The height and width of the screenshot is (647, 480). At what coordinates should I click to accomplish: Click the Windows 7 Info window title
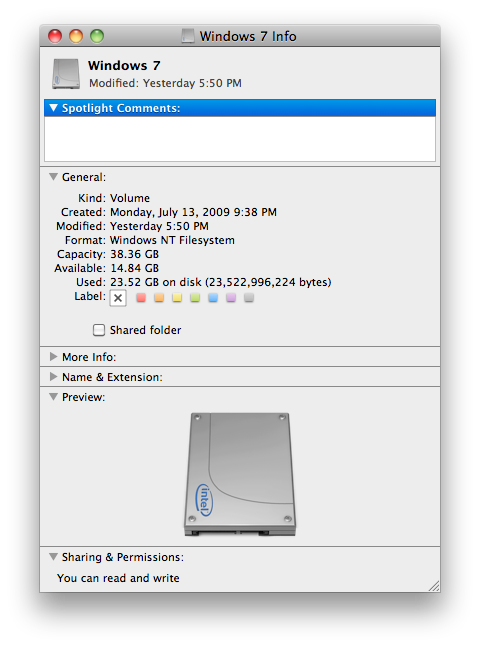coord(248,36)
